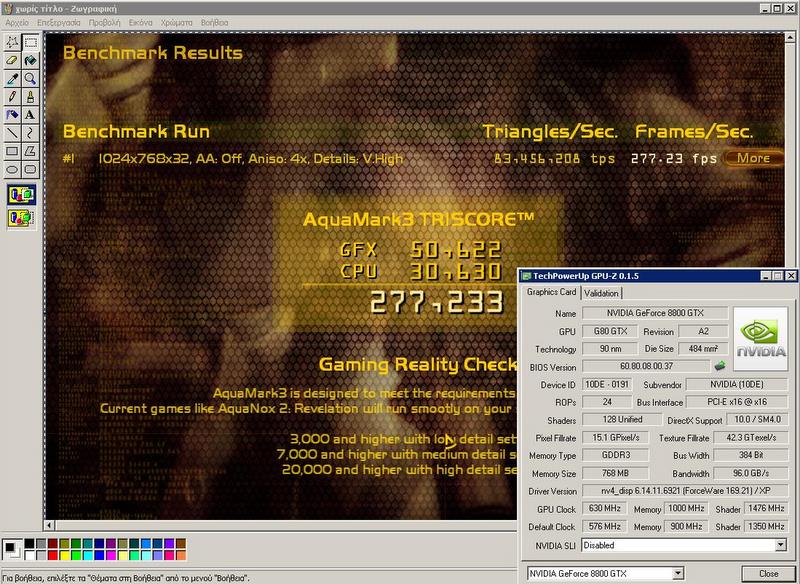Viewport: 800px width, 584px height.
Task: Maximize the GPU-Z window
Action: (x=777, y=276)
